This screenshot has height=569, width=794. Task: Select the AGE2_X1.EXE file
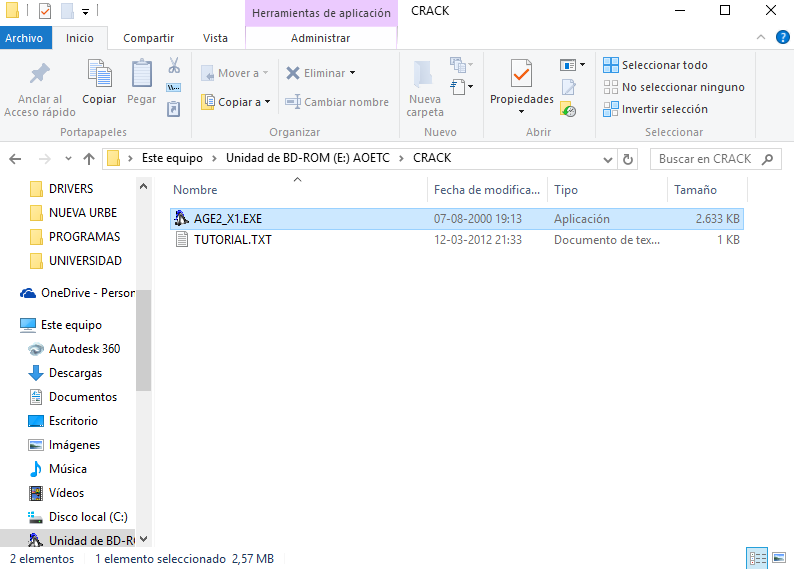click(457, 219)
